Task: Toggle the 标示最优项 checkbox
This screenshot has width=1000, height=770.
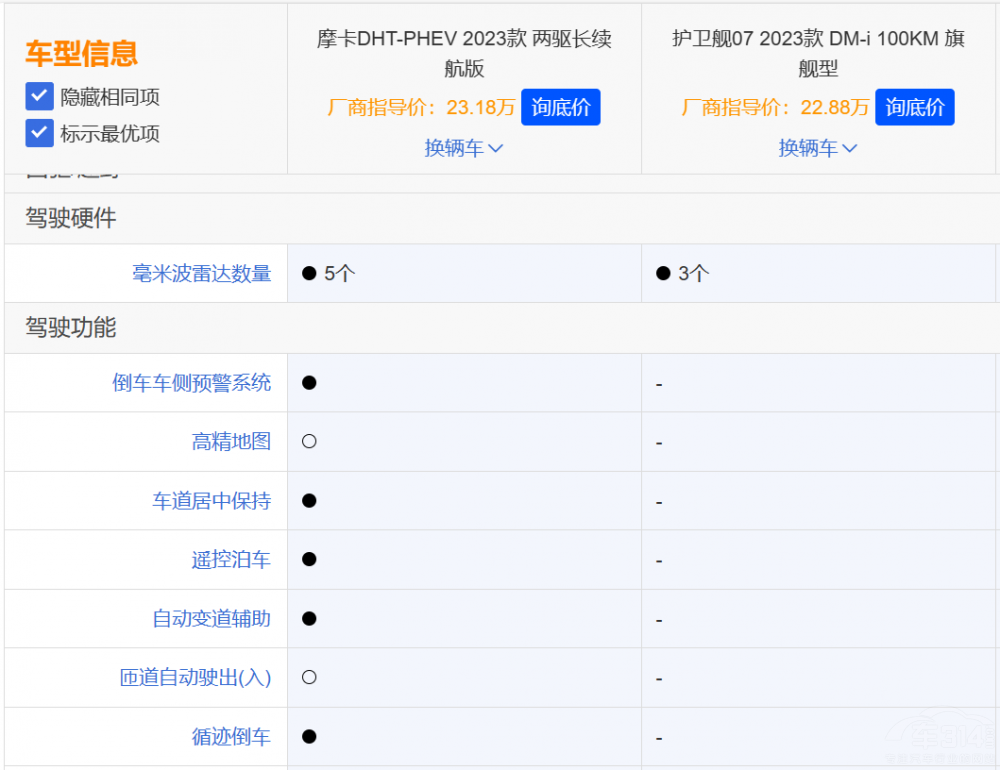Action: tap(39, 133)
